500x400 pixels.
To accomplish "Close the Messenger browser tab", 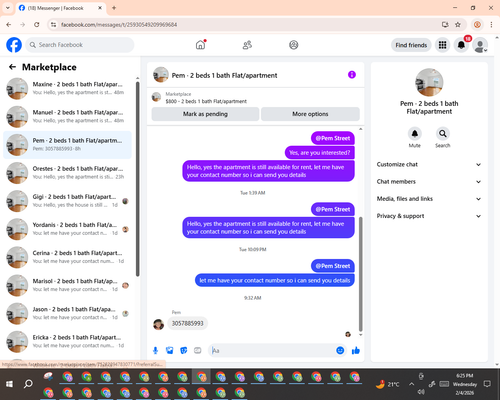I will click(x=100, y=8).
